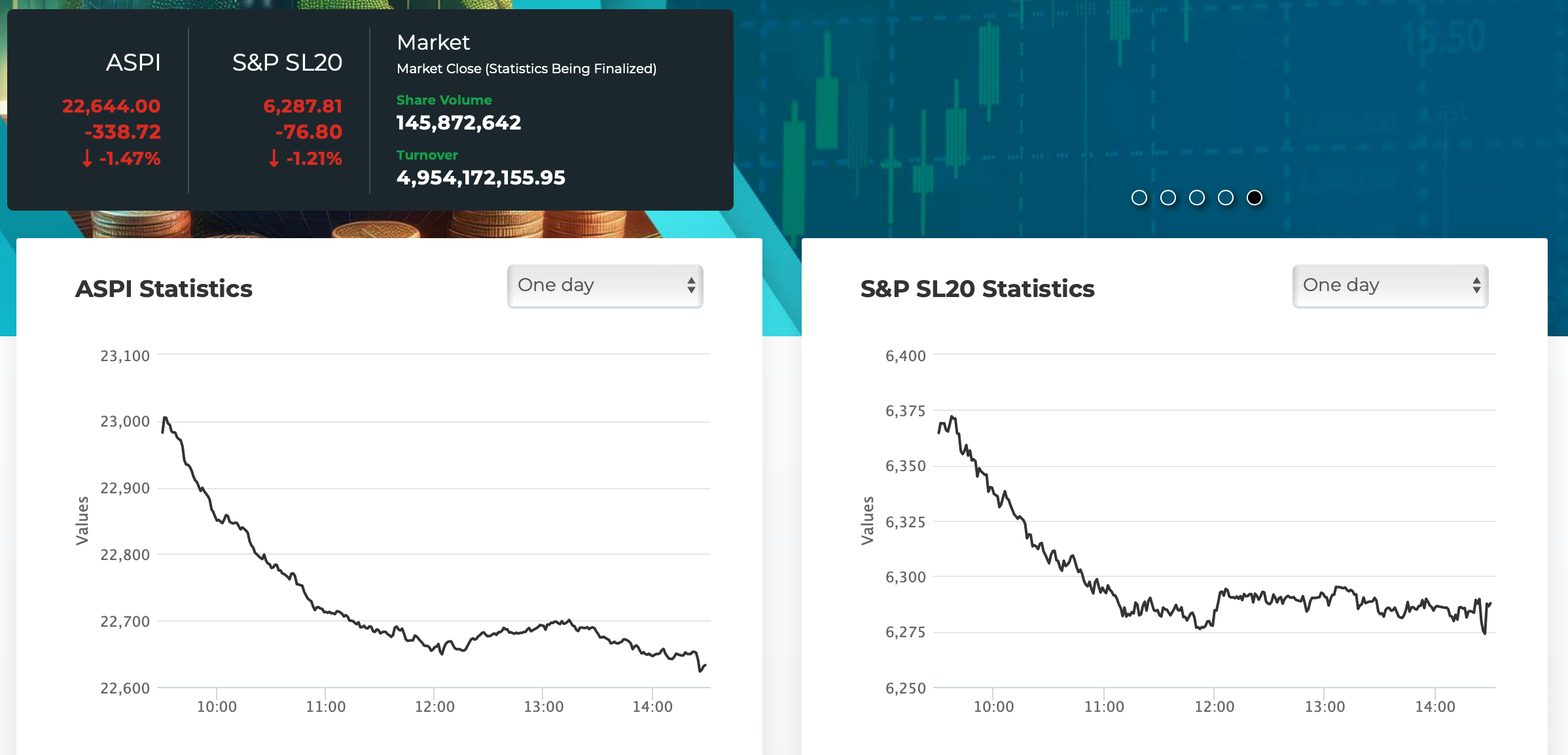The width and height of the screenshot is (1568, 755).
Task: Click the "ASPI Statistics" chart title
Action: pos(164,289)
